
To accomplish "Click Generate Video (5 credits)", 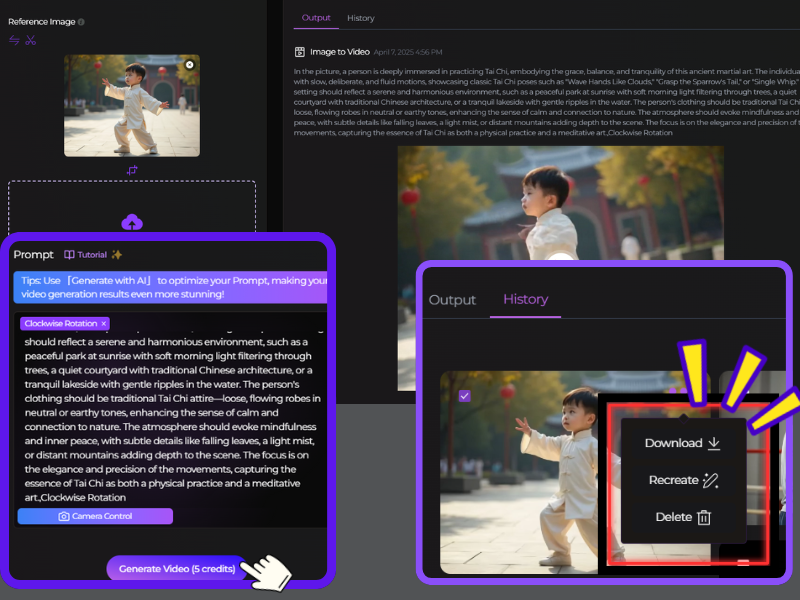I will pos(177,569).
